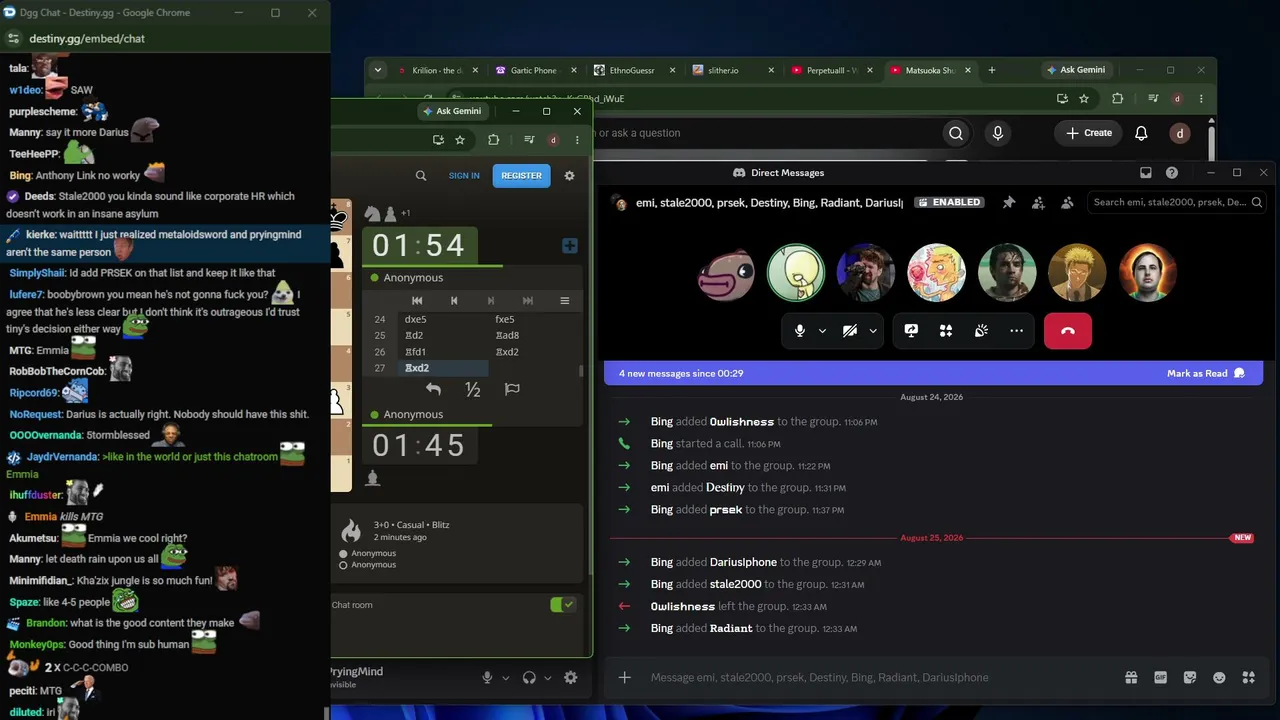Offer a draw in the chess game
The image size is (1280, 720).
click(x=473, y=389)
